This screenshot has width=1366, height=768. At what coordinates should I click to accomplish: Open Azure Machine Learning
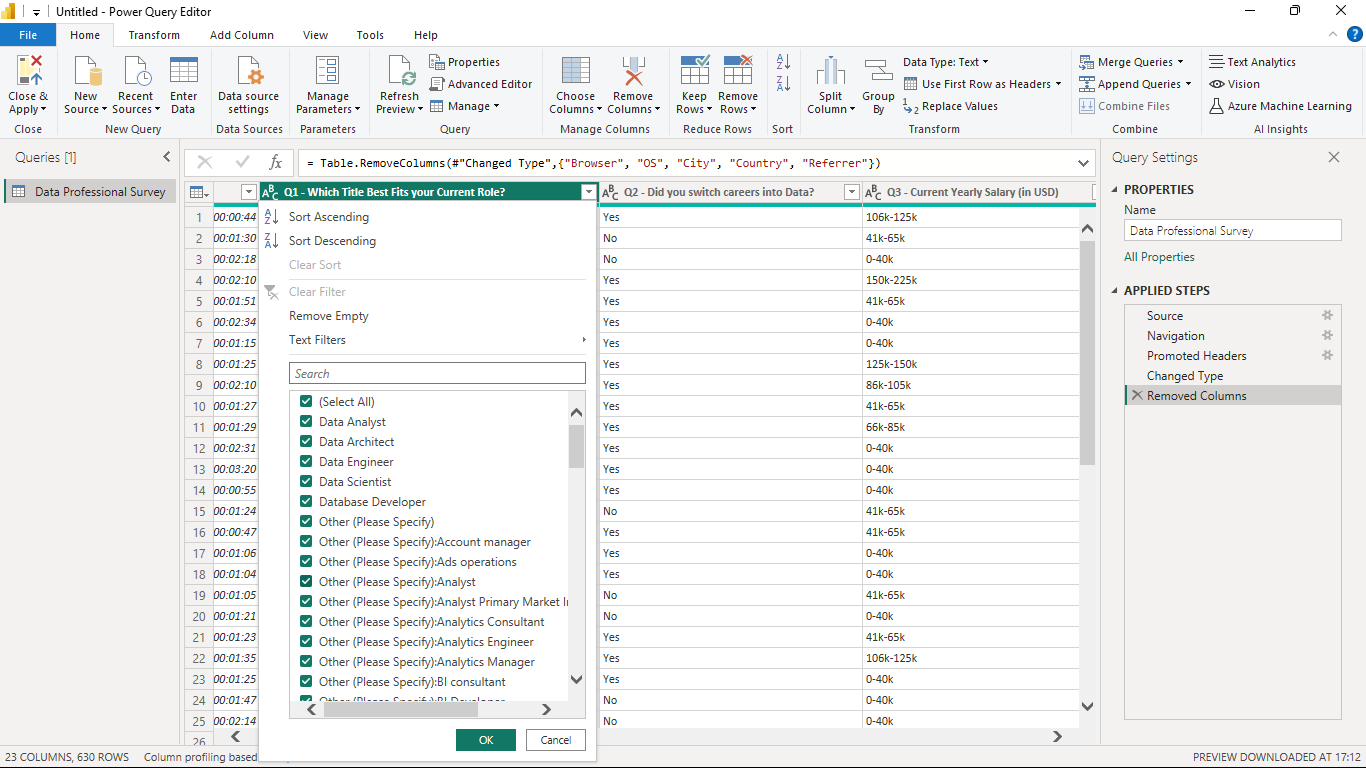pos(1280,106)
